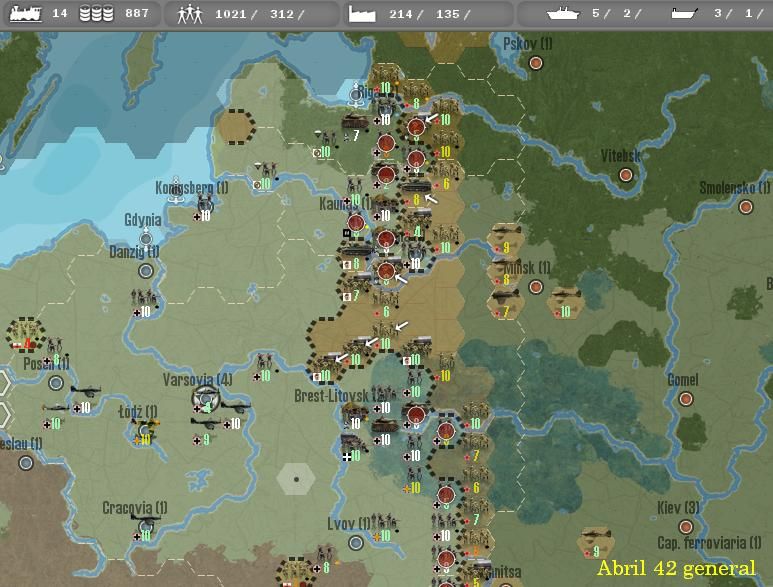Select the anchor port icon at Gdynia
The image size is (773, 587).
click(146, 236)
